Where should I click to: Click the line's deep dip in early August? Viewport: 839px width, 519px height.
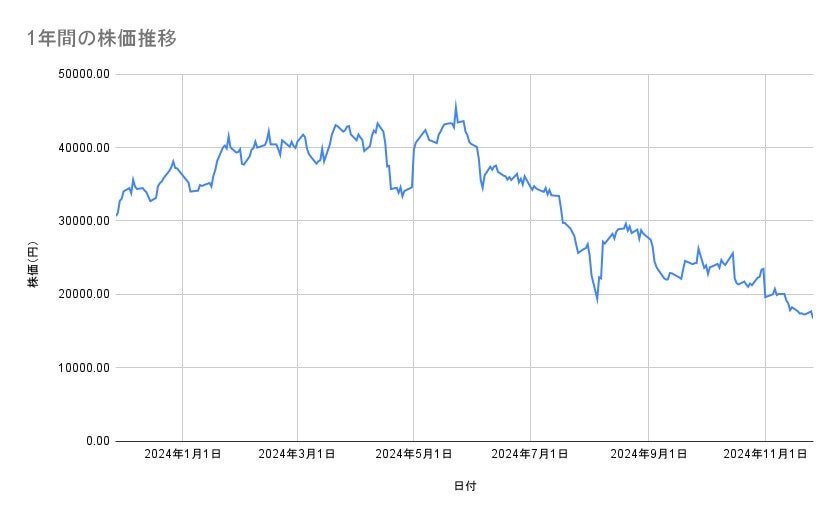[x=597, y=299]
